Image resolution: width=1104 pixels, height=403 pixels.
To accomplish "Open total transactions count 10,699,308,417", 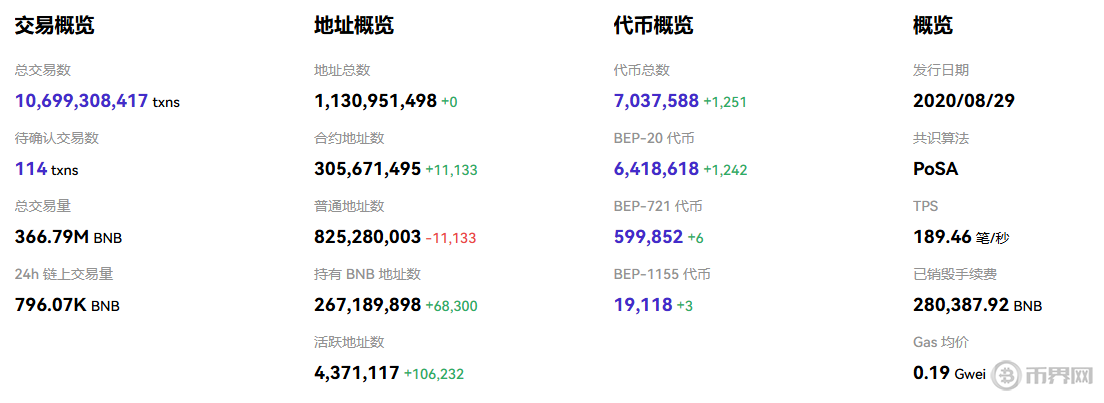I will pyautogui.click(x=82, y=101).
